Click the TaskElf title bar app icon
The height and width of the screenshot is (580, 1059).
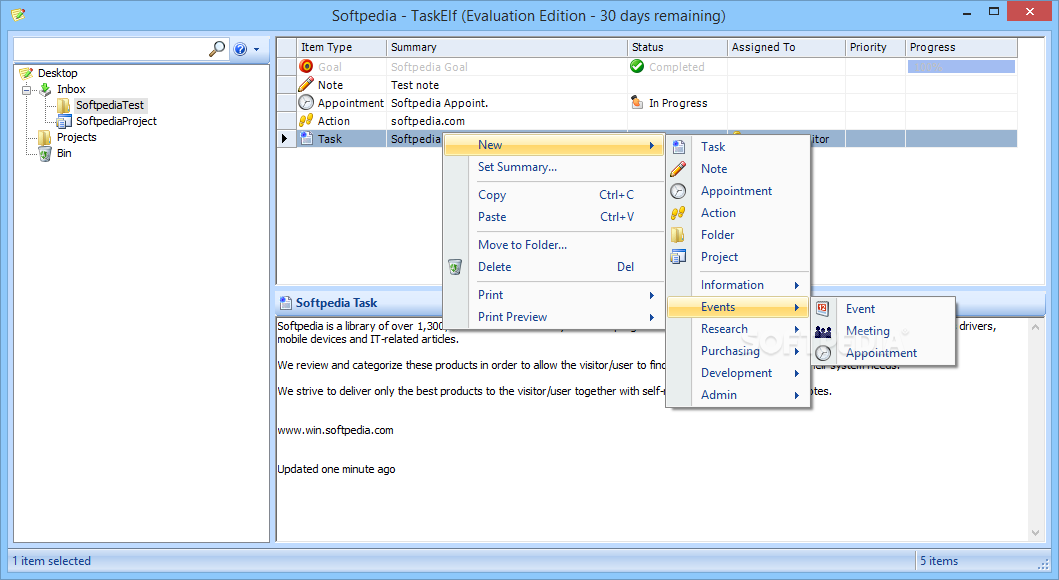coord(18,14)
